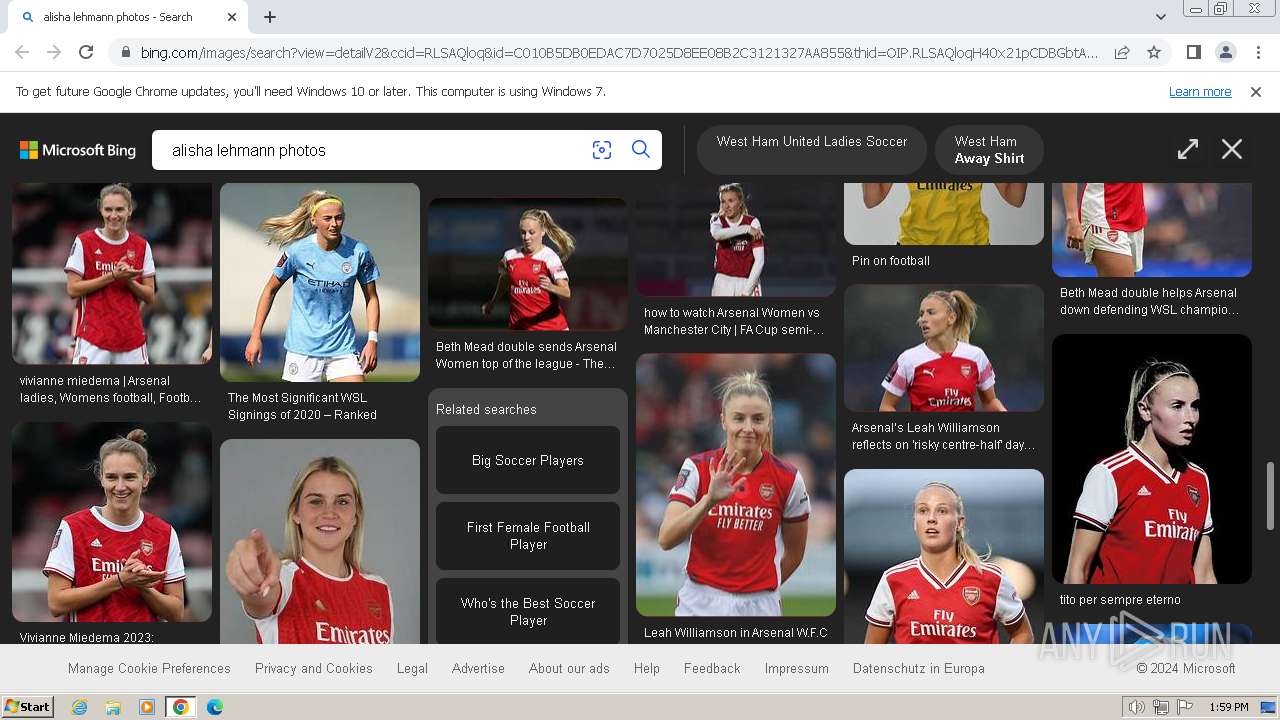Open Windows Explorer folder from taskbar
Image resolution: width=1280 pixels, height=720 pixels.
pyautogui.click(x=113, y=707)
